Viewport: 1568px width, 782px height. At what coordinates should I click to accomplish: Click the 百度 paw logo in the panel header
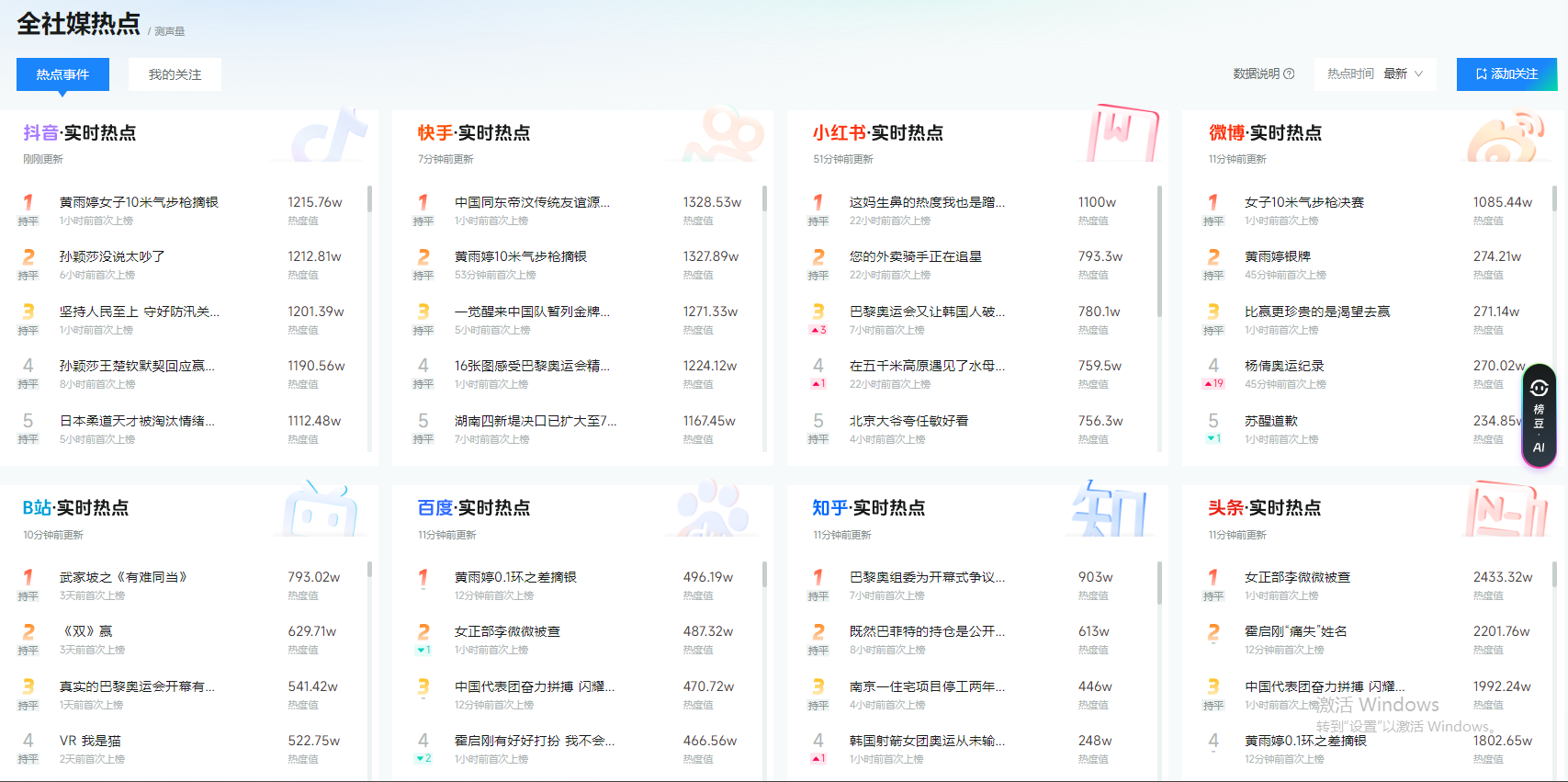713,509
